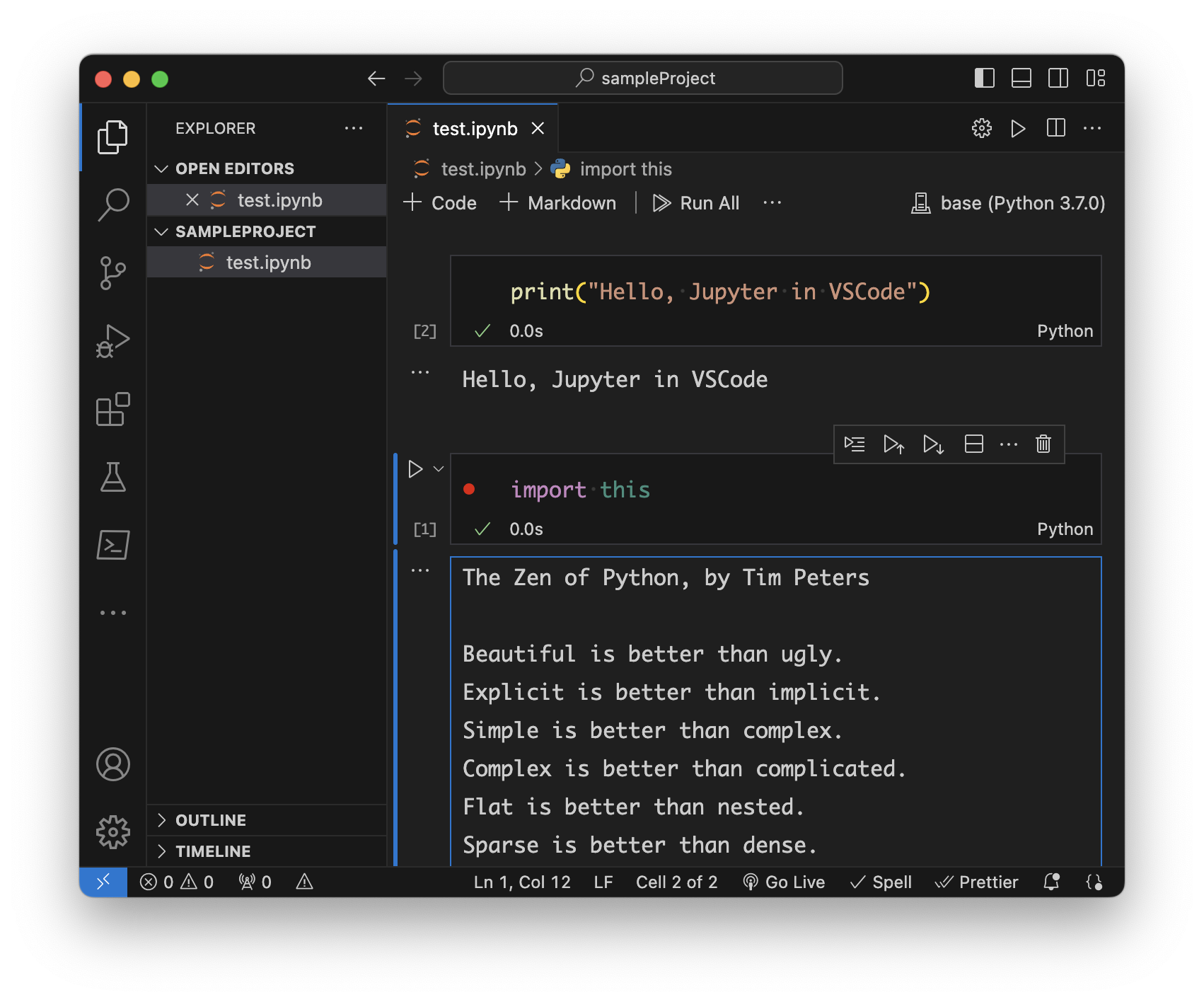Run all notebook cells with Run All
1204x1002 pixels.
click(696, 203)
